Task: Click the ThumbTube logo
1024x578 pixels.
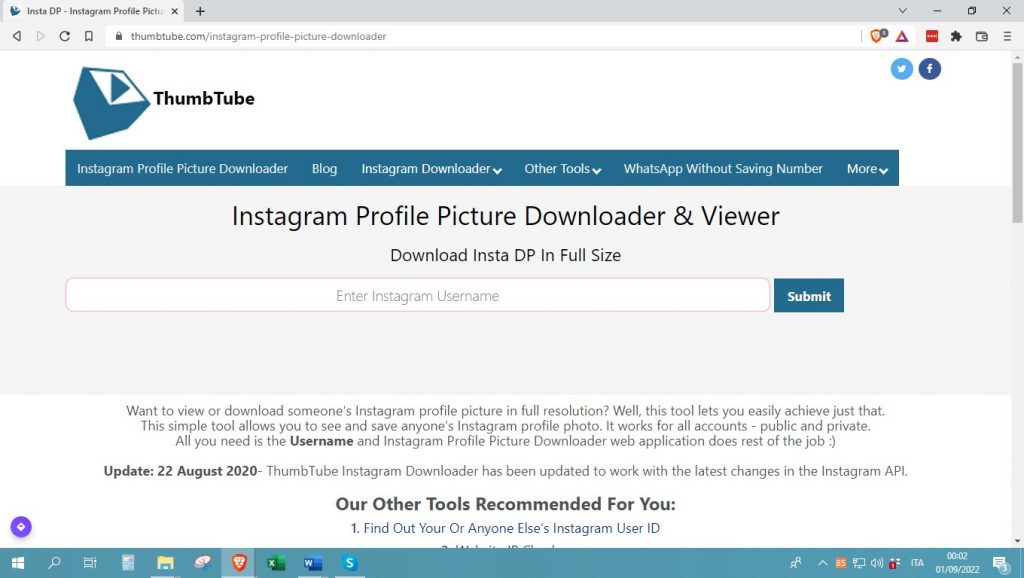Action: [165, 101]
